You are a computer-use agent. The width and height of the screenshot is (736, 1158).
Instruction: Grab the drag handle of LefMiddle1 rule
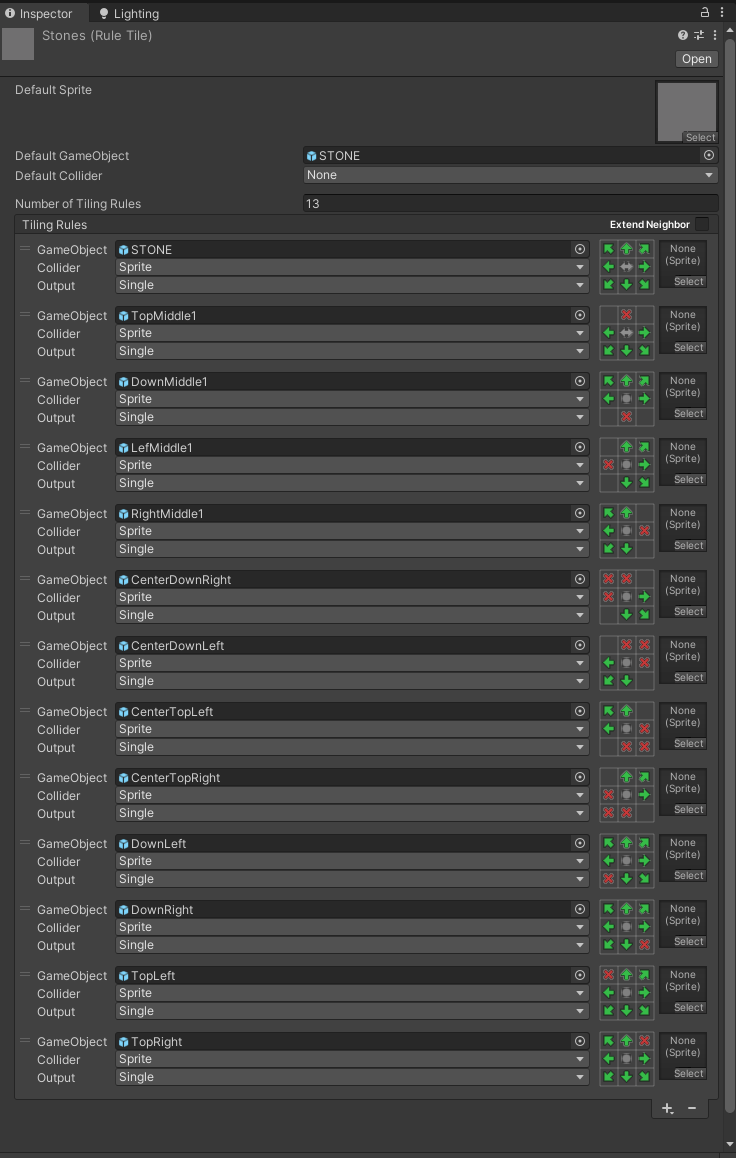(24, 447)
